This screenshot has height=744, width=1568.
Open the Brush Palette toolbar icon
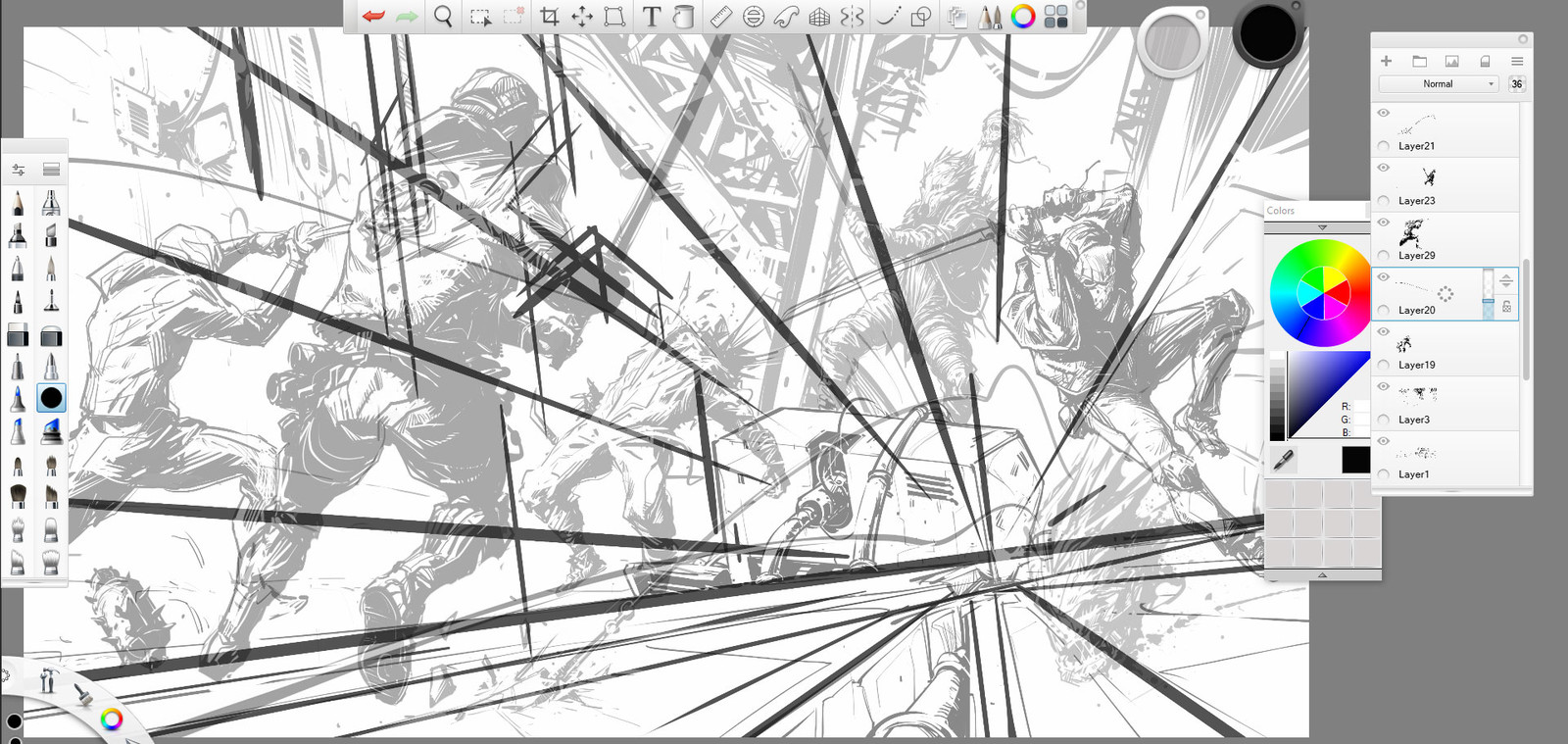pos(990,17)
